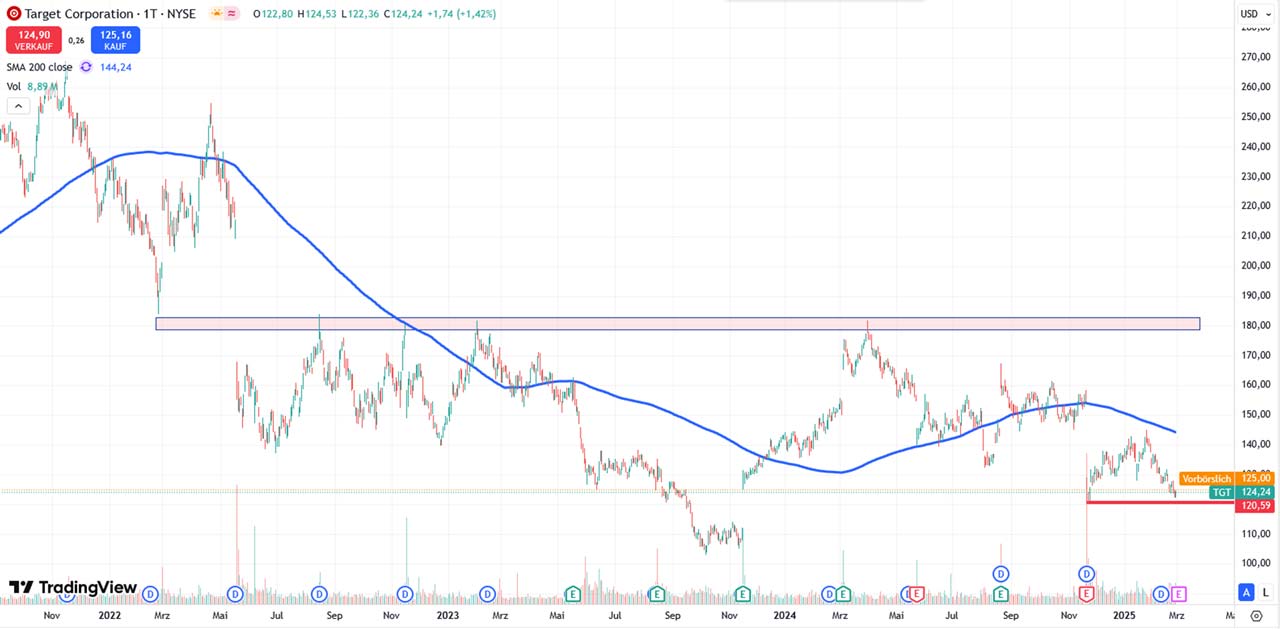The height and width of the screenshot is (629, 1280).
Task: Click the 2023 label on time axis
Action: tap(447, 616)
